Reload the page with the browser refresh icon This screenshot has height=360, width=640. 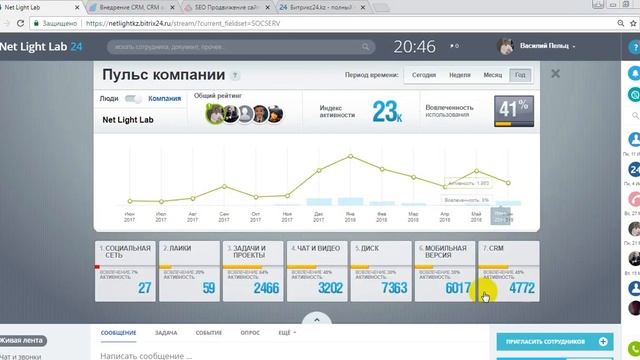pos(20,23)
